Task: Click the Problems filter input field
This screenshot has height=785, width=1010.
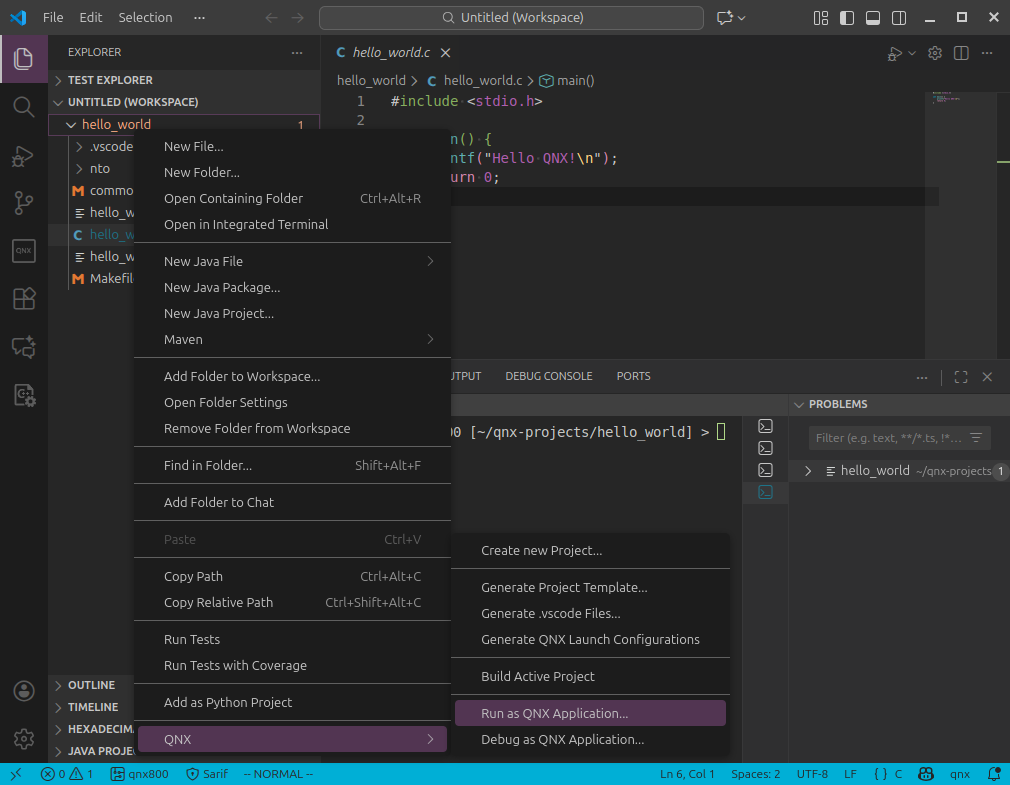Action: (x=885, y=438)
